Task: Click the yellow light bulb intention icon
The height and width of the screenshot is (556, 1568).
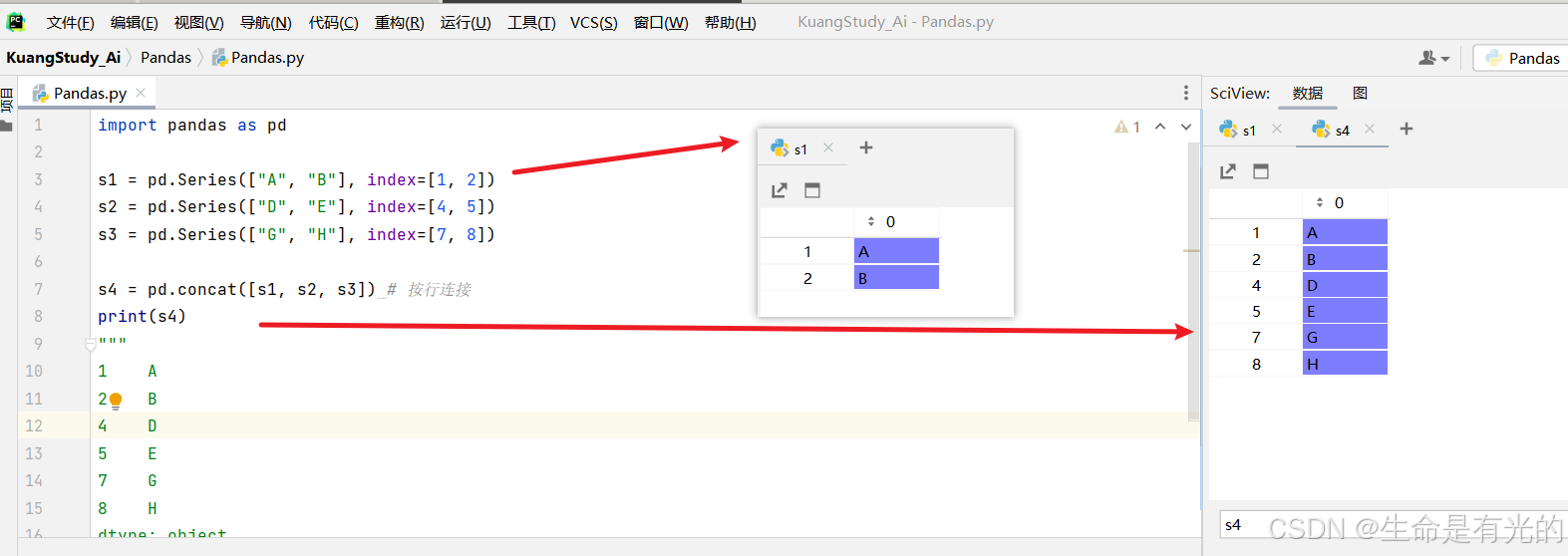Action: point(116,401)
